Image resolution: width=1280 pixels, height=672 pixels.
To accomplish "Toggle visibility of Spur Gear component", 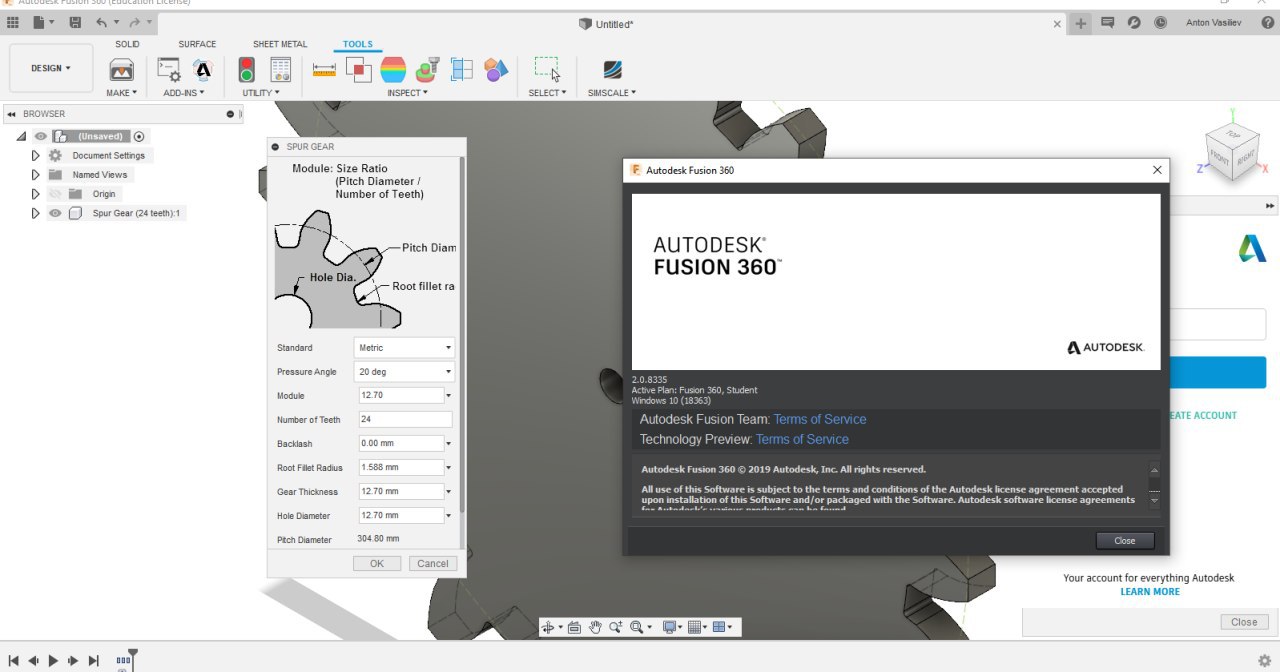I will tap(55, 213).
